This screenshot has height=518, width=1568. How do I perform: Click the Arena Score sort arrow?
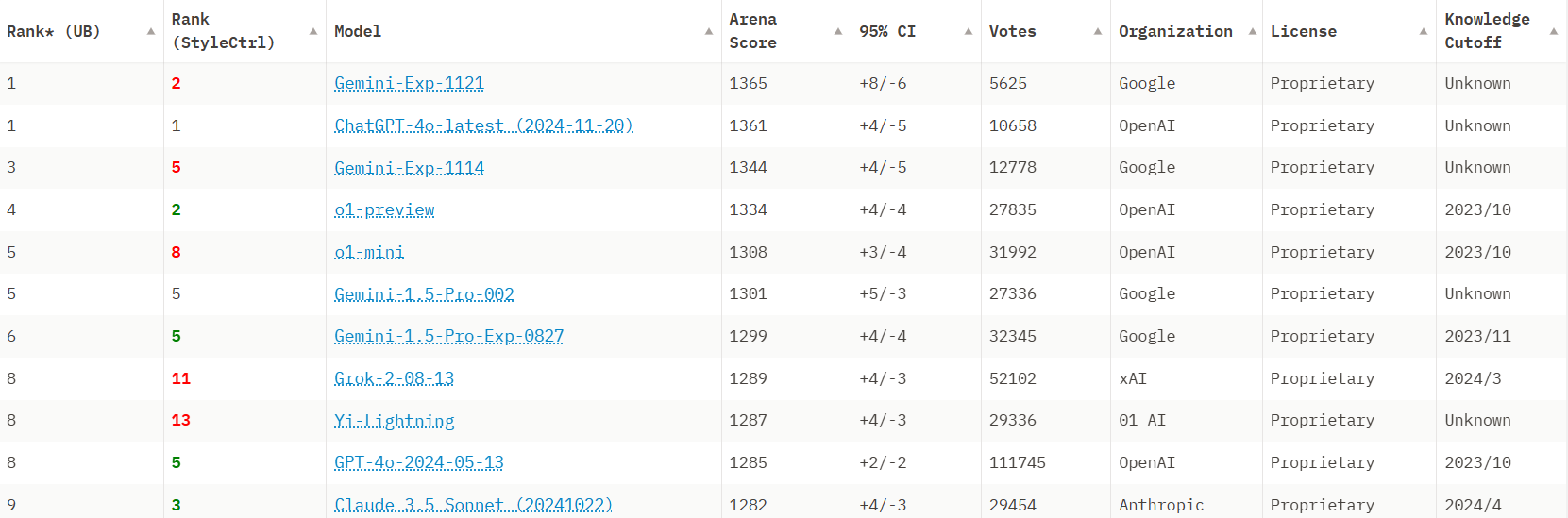[838, 31]
